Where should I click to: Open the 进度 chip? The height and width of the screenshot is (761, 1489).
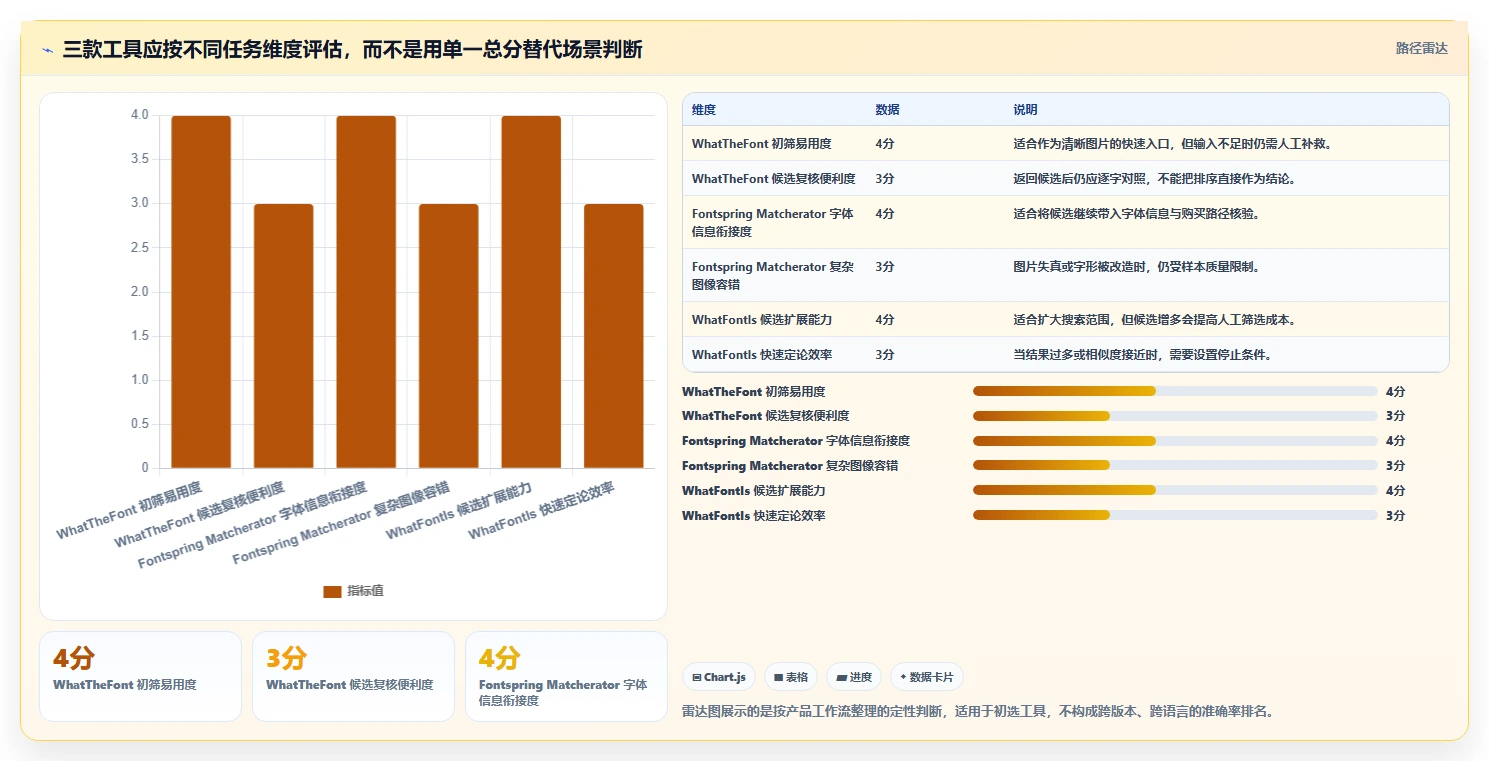854,677
